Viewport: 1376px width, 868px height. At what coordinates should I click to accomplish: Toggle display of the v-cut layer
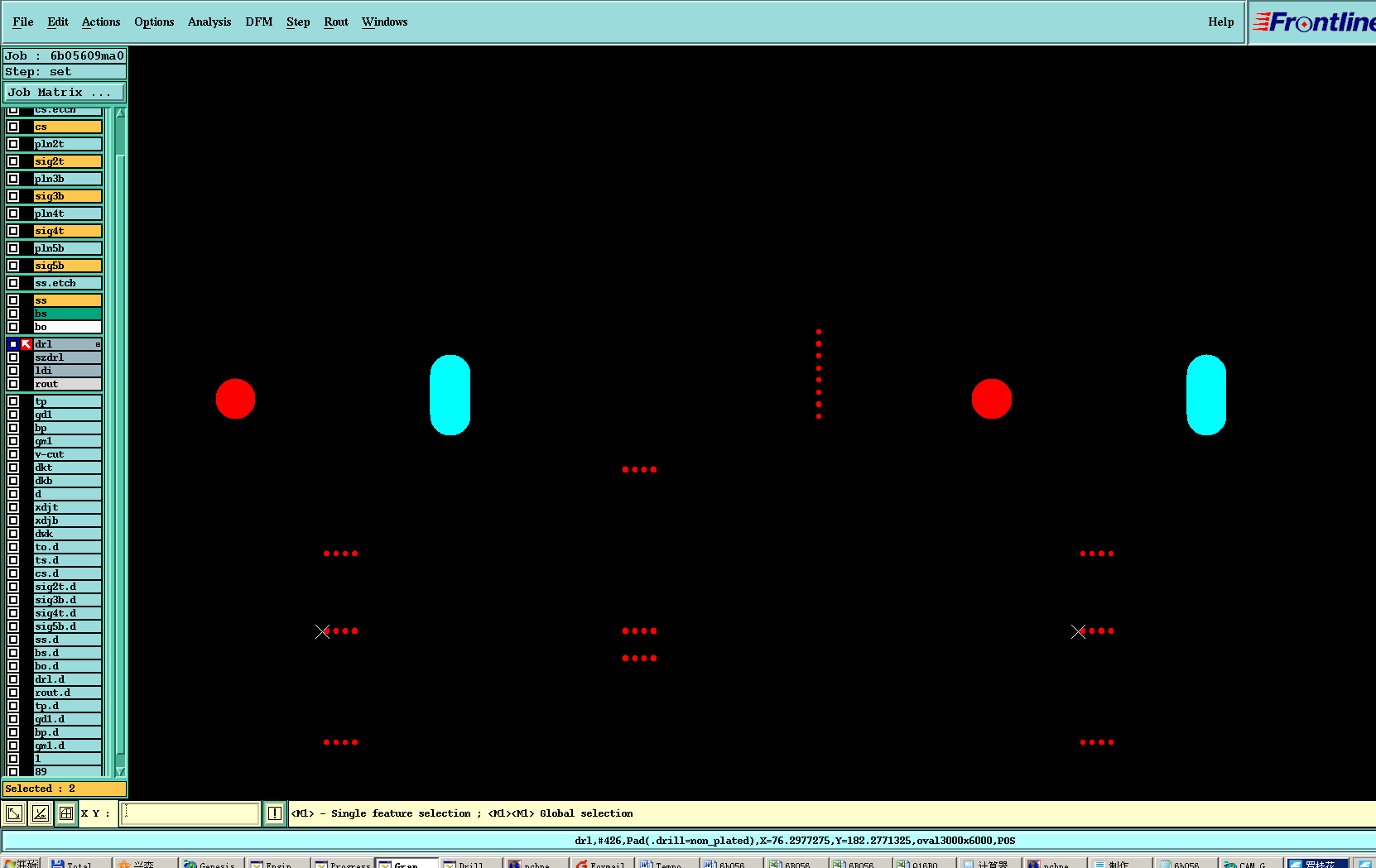click(13, 454)
